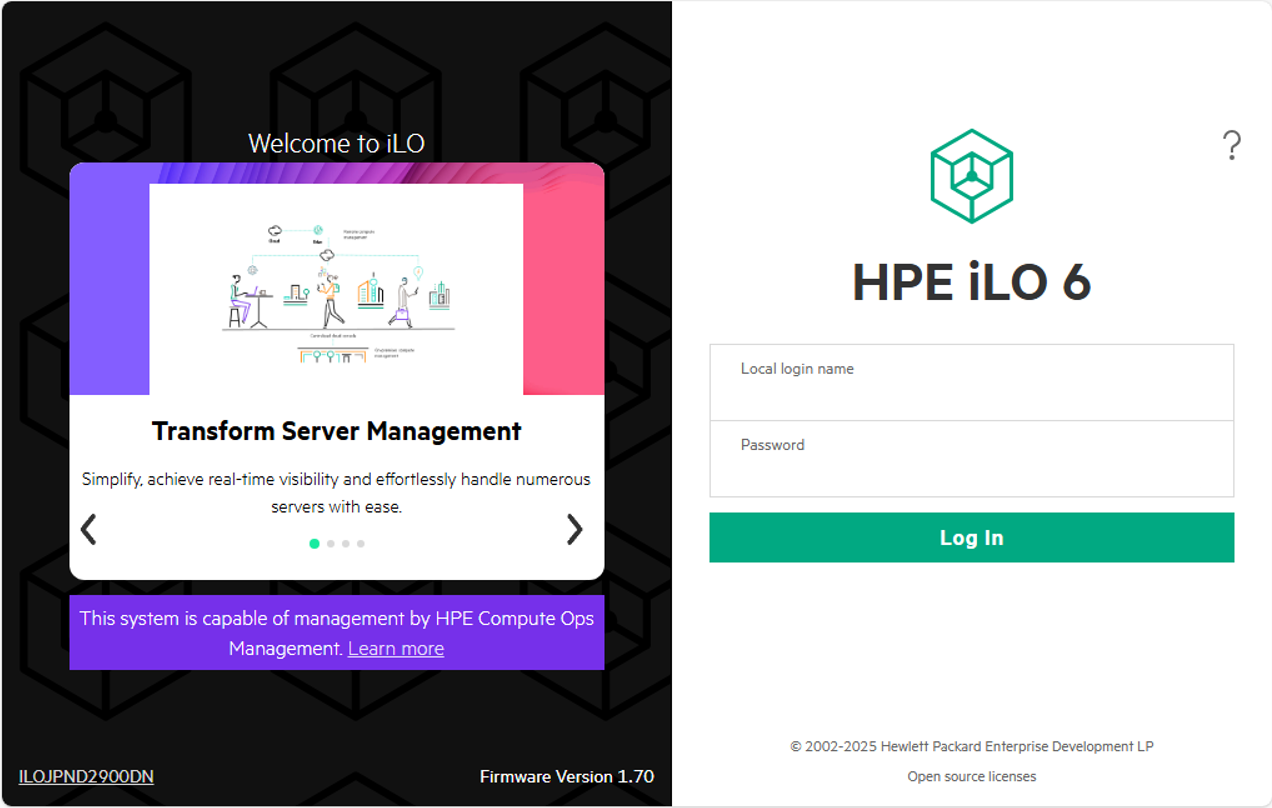Image resolution: width=1272 pixels, height=808 pixels.
Task: Click the green HPE iLO cube logo
Action: (x=971, y=176)
